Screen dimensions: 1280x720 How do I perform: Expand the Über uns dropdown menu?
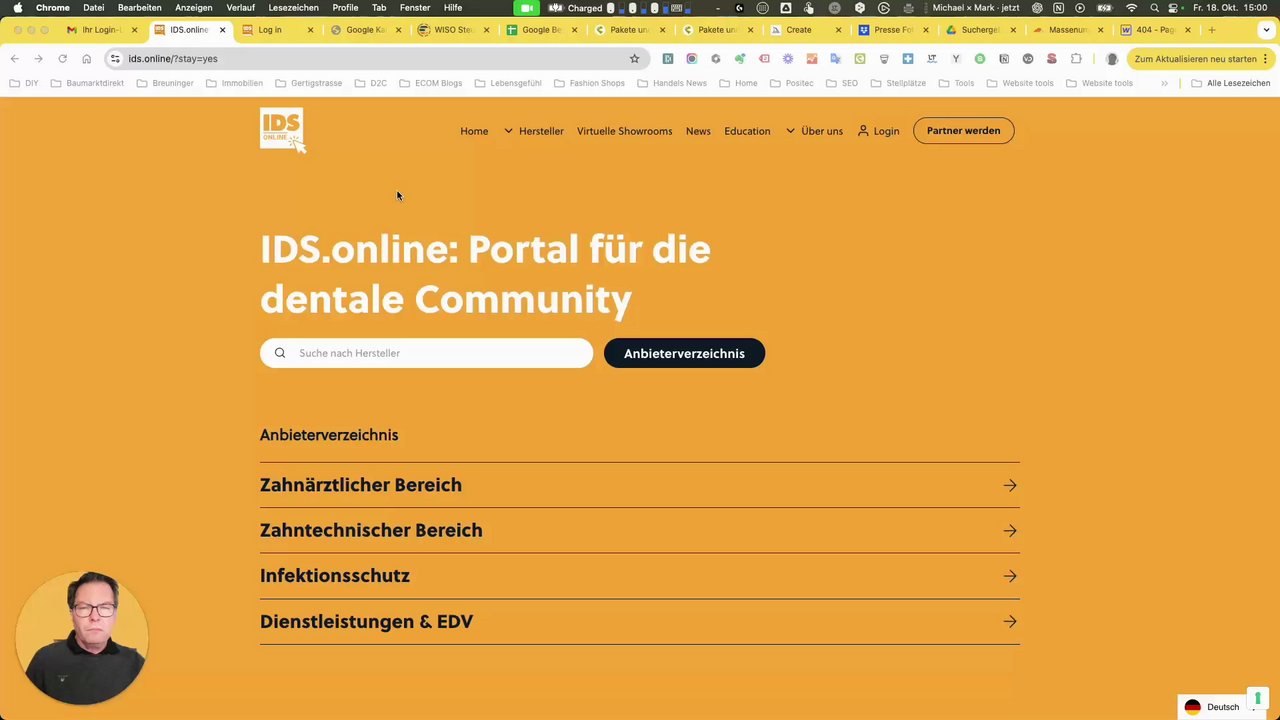tap(814, 131)
